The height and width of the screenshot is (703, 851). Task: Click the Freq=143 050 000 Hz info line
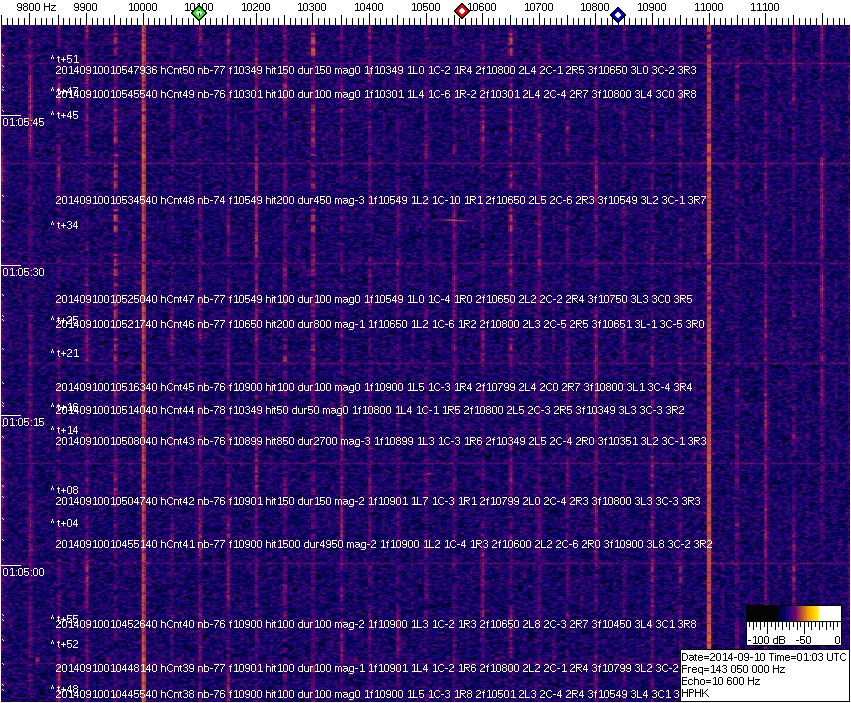(x=732, y=669)
